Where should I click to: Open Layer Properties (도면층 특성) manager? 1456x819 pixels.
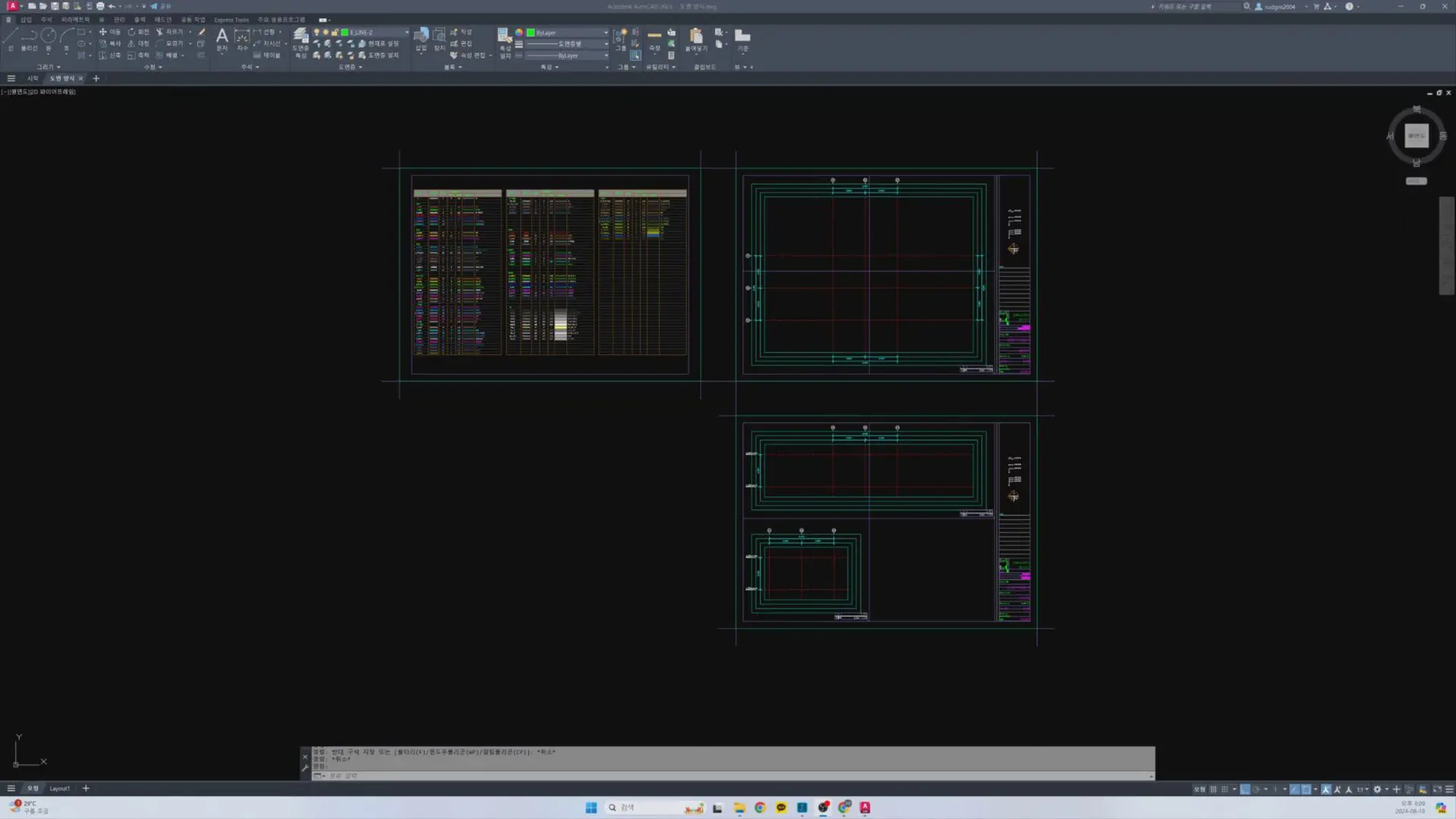pos(300,38)
